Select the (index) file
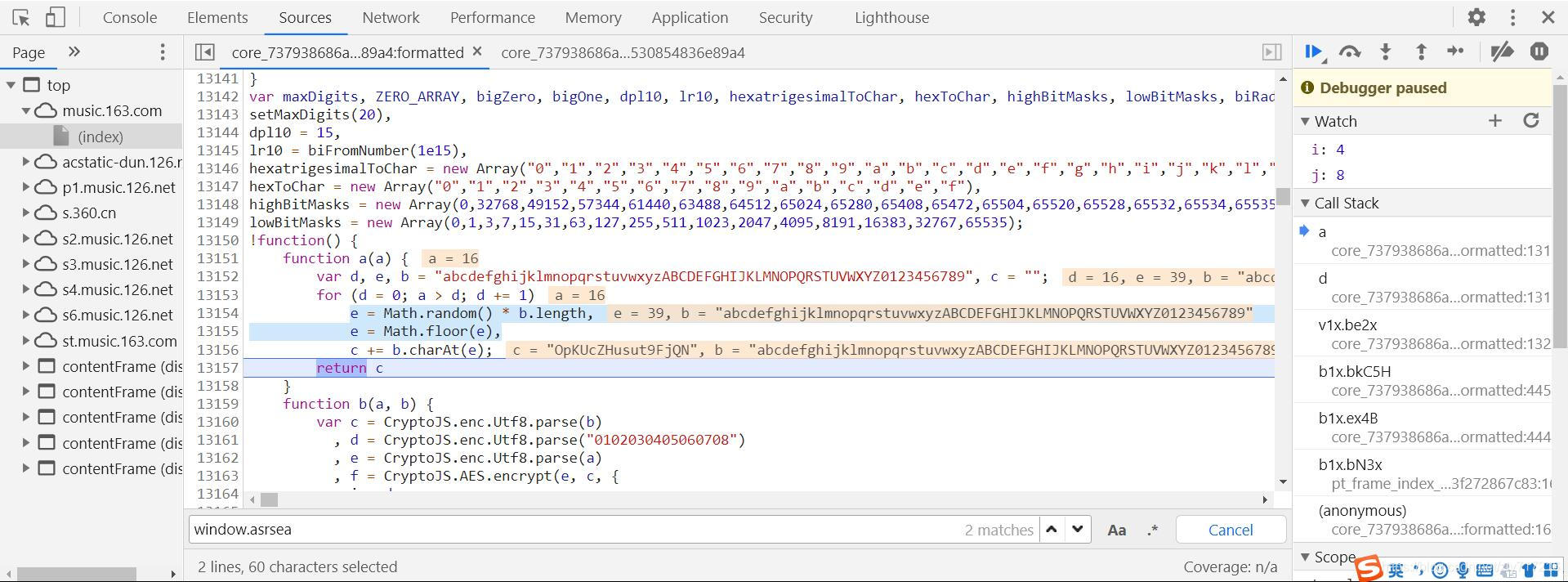The width and height of the screenshot is (1568, 582). (x=101, y=137)
